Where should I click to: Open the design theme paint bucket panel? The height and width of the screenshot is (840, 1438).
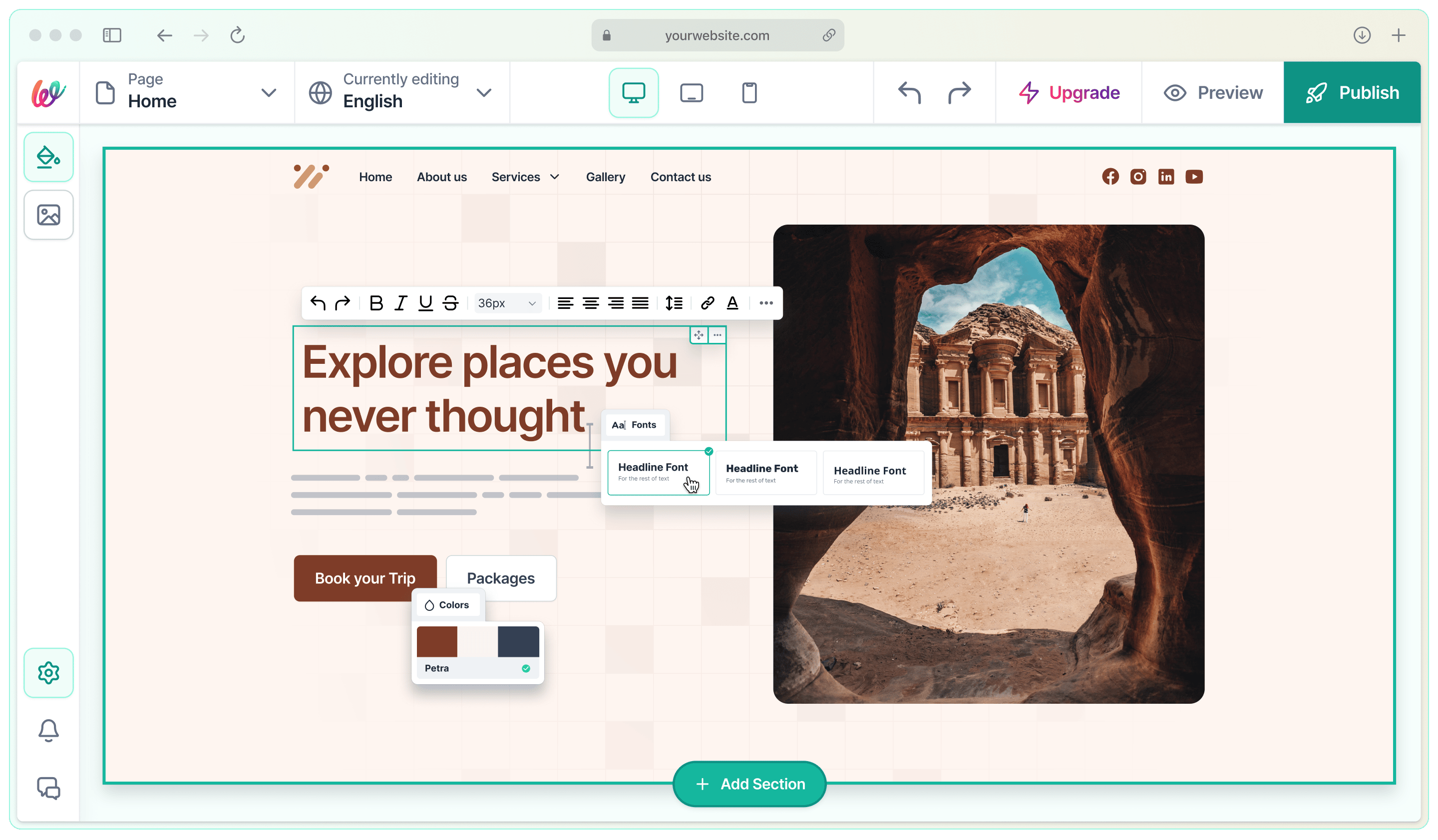coord(48,157)
